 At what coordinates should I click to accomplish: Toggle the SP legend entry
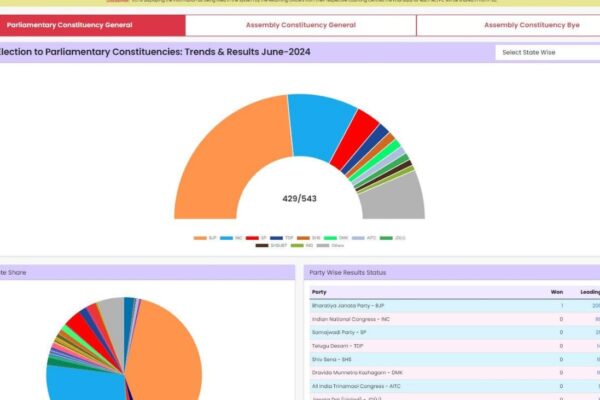252,238
